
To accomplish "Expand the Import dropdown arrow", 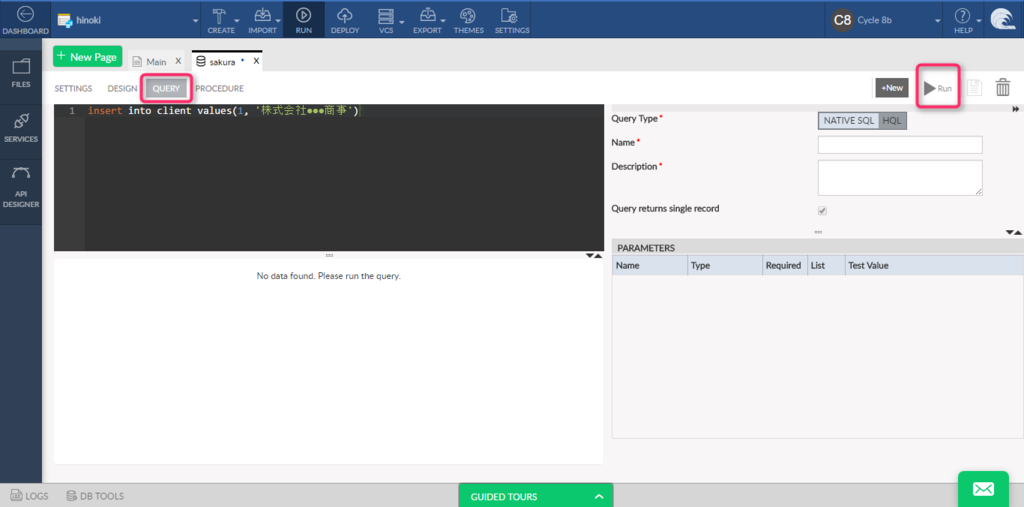I will 279,22.
